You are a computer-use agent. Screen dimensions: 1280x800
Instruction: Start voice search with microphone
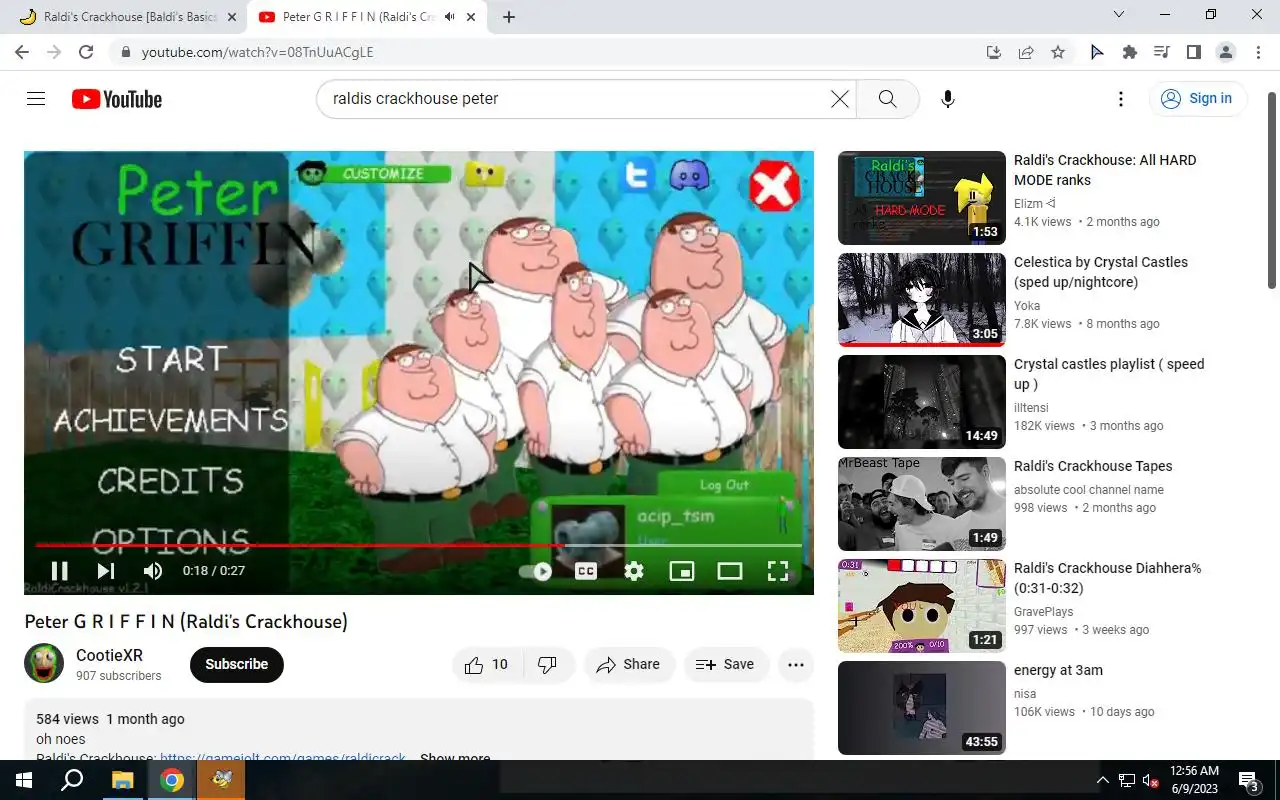948,99
